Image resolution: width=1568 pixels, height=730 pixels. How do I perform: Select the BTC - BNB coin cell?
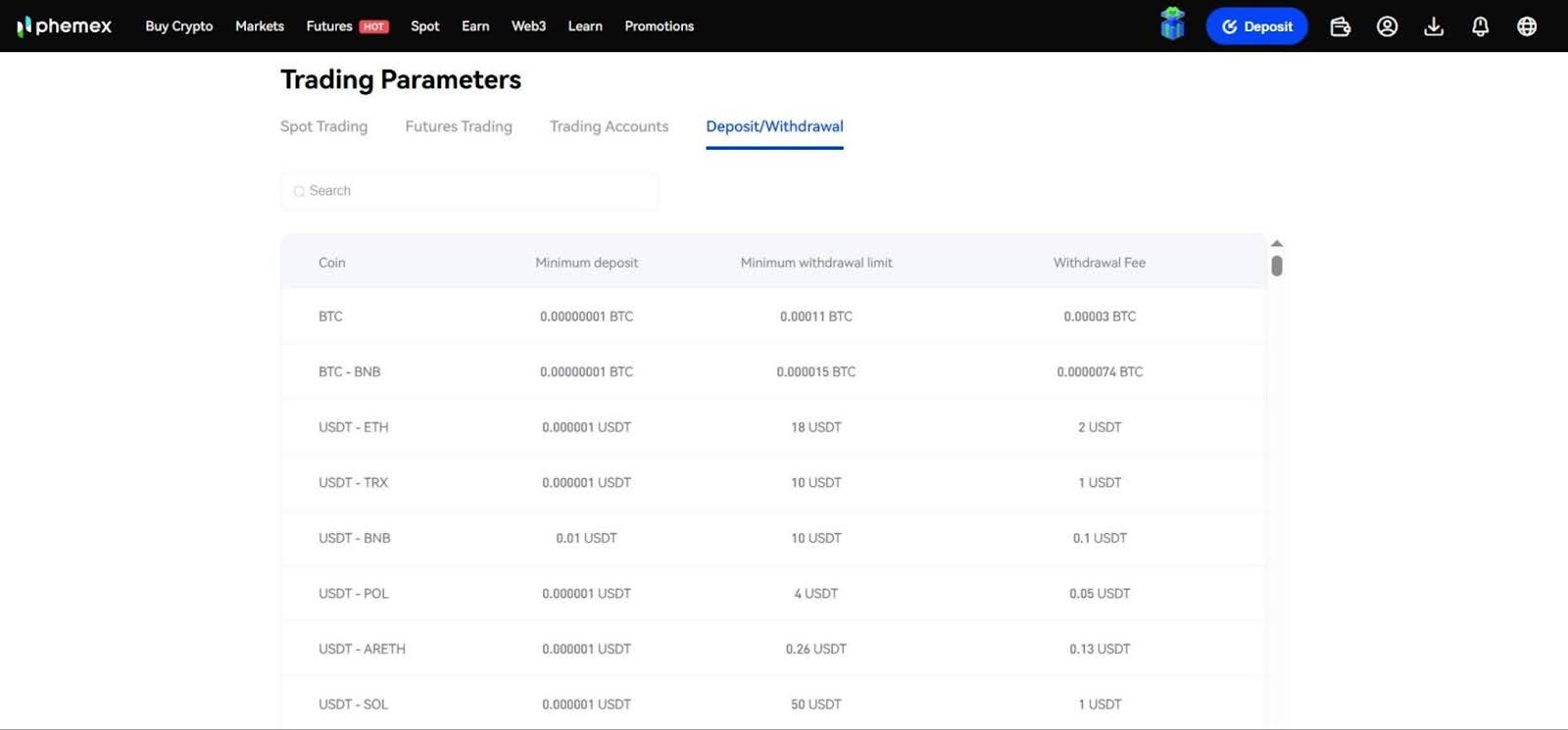tap(349, 372)
